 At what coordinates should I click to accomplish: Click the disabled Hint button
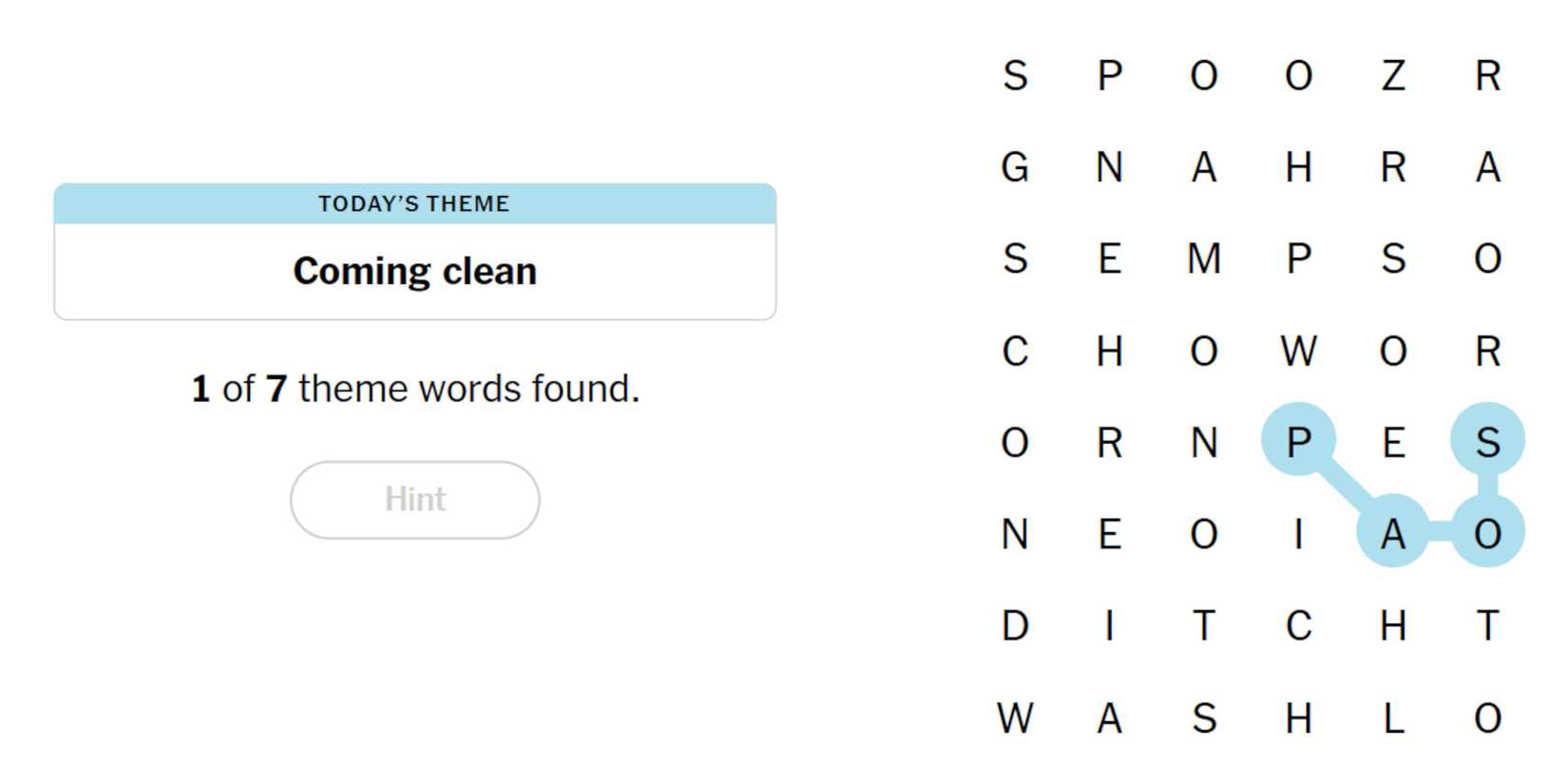pyautogui.click(x=414, y=500)
